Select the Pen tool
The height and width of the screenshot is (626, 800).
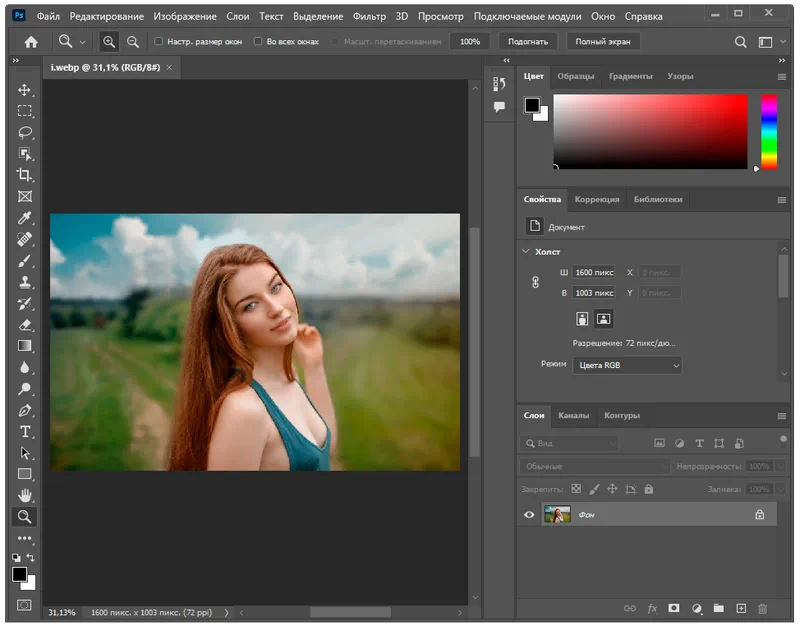coord(24,410)
